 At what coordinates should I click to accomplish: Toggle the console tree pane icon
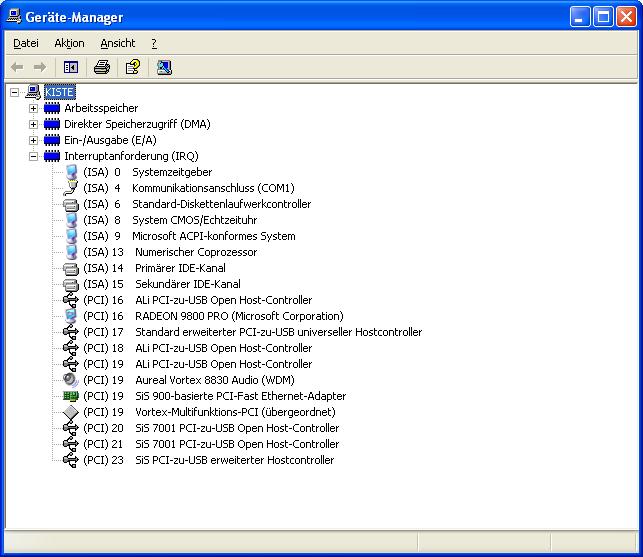(71, 67)
